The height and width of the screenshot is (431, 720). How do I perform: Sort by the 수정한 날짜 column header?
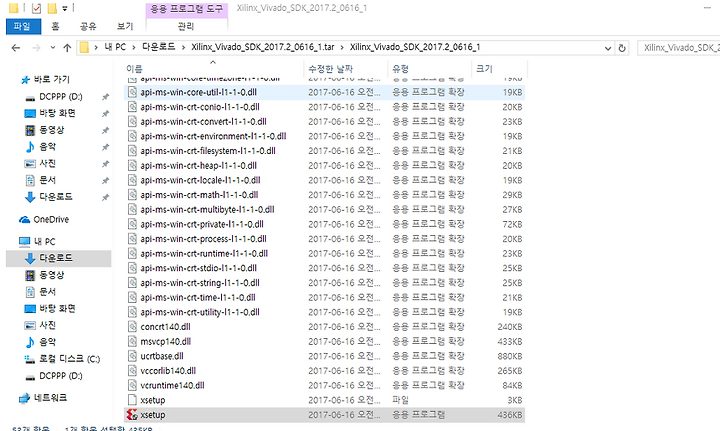tap(331, 69)
